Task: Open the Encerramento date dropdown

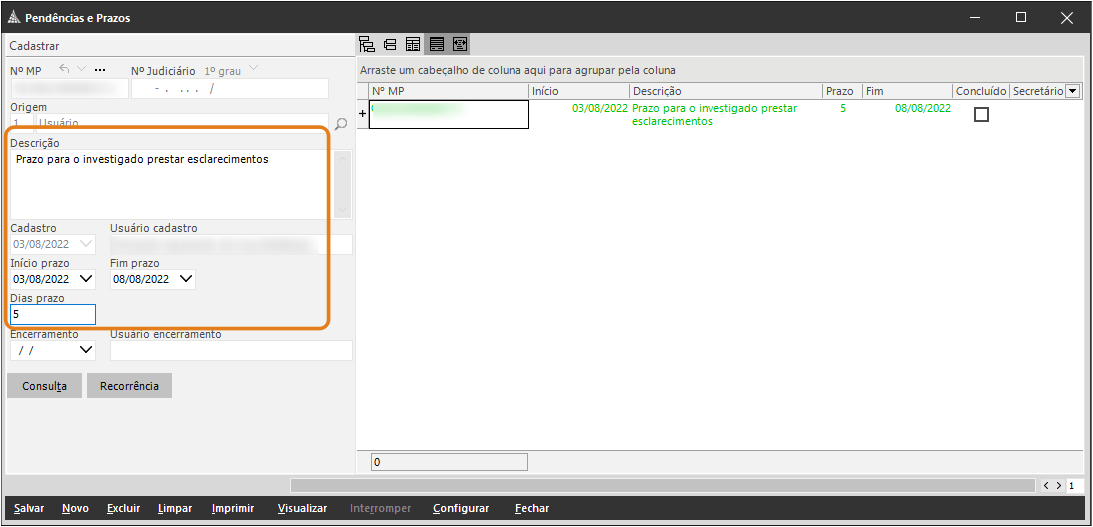Action: tap(86, 350)
